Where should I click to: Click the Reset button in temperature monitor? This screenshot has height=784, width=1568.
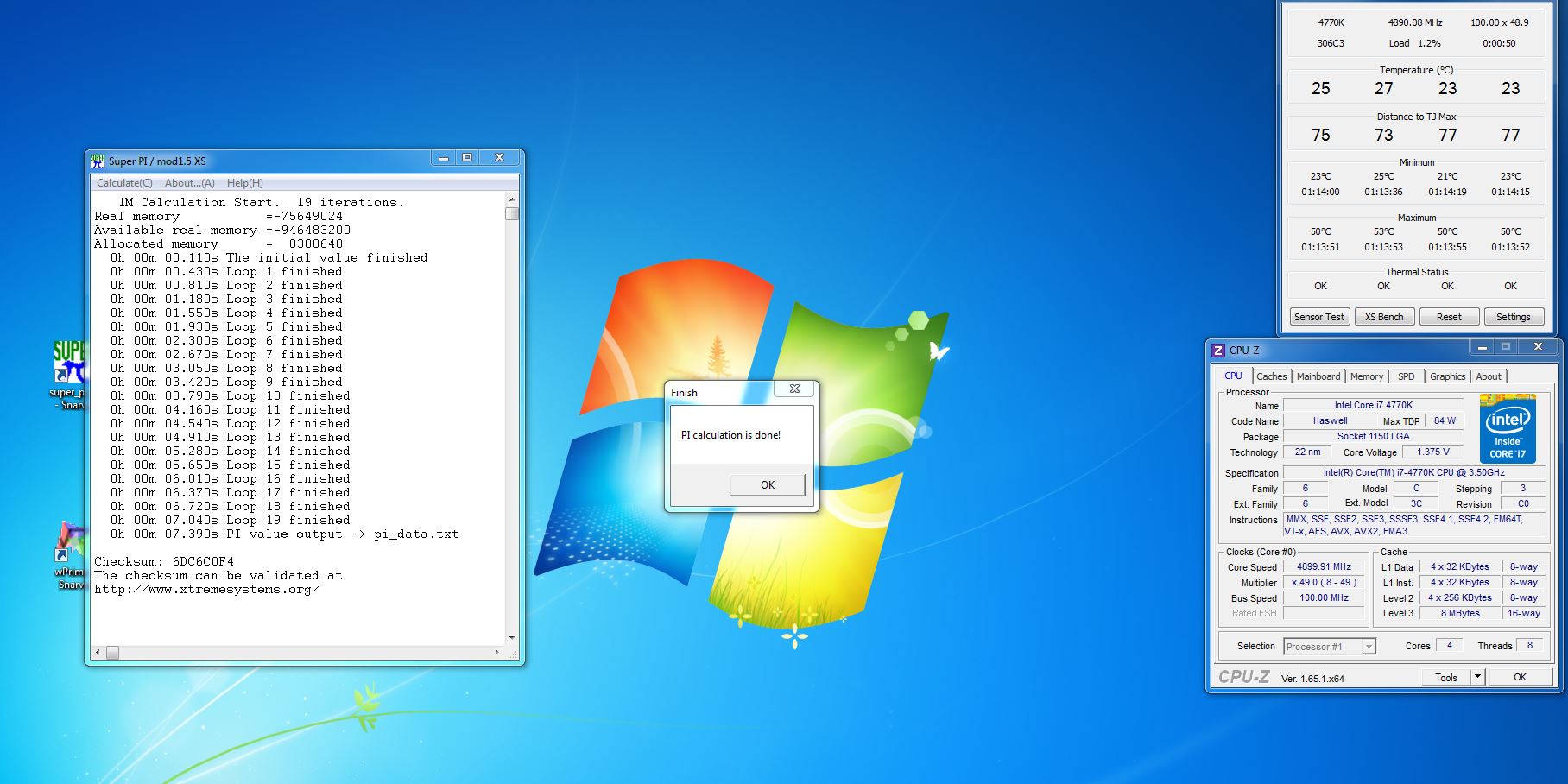click(x=1449, y=317)
